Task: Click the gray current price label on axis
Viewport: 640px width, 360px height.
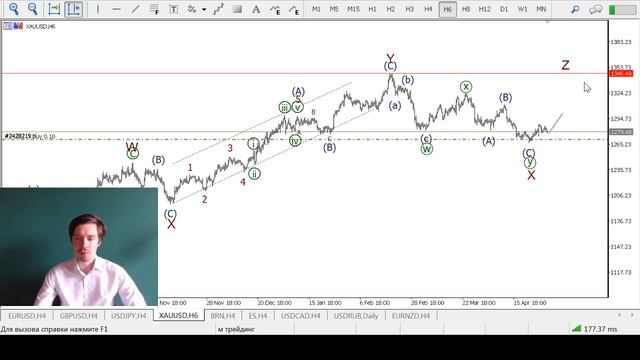Action: coord(621,132)
